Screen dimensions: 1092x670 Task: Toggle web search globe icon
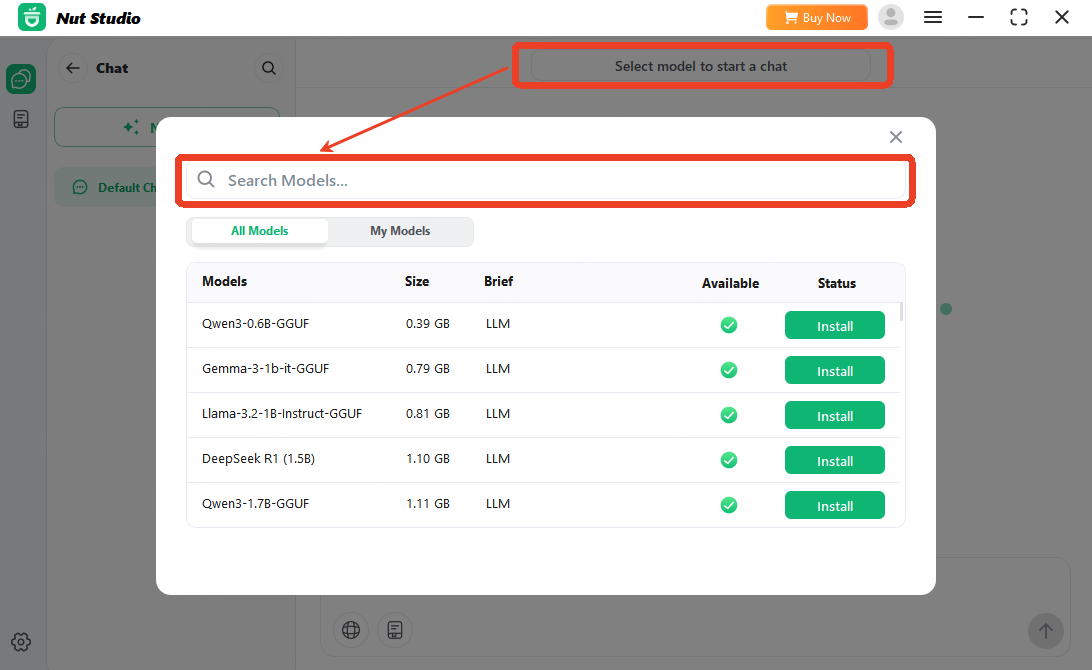coord(351,630)
